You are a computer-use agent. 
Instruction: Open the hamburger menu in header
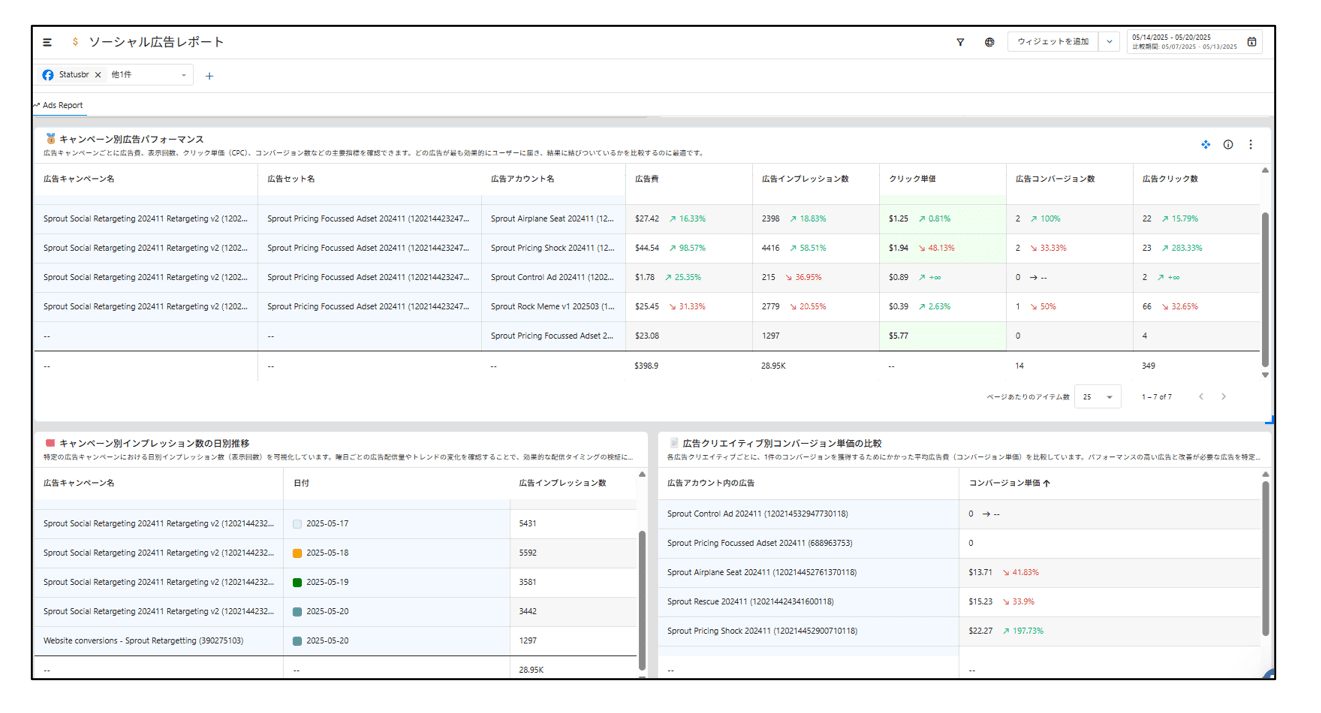47,42
